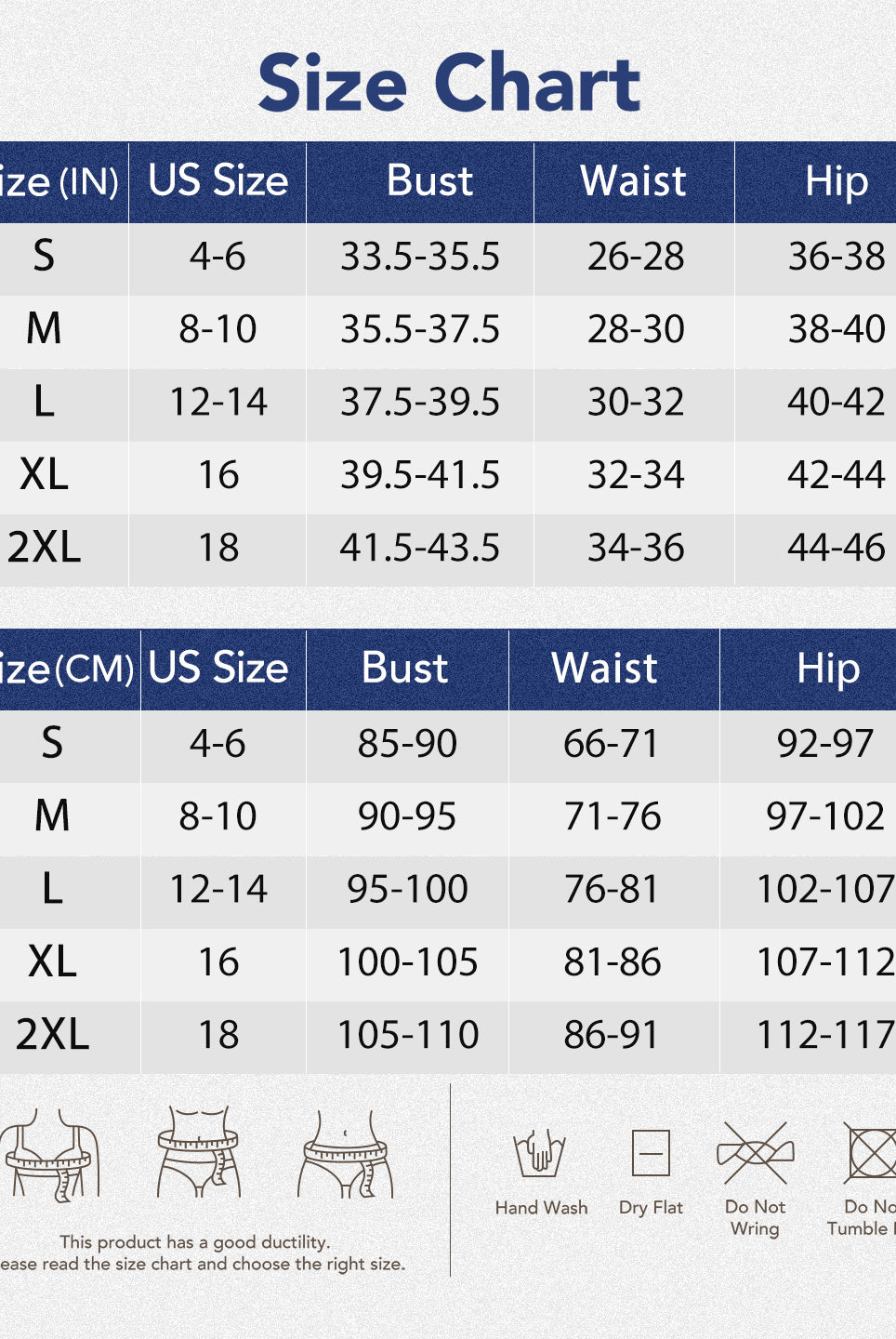Tap the Do Not Wring icon

tap(756, 1154)
